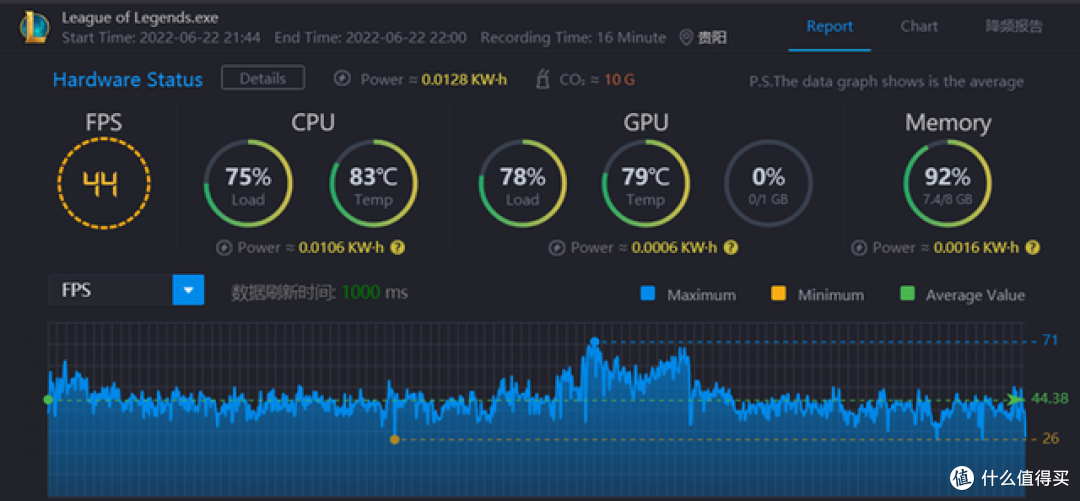This screenshot has width=1080, height=501.
Task: Click the minimum 26 marker on graph
Action: [x=395, y=439]
